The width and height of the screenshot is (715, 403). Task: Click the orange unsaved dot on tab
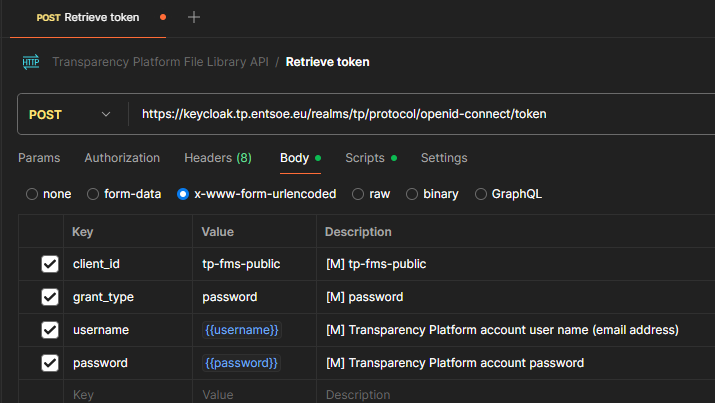(x=163, y=17)
